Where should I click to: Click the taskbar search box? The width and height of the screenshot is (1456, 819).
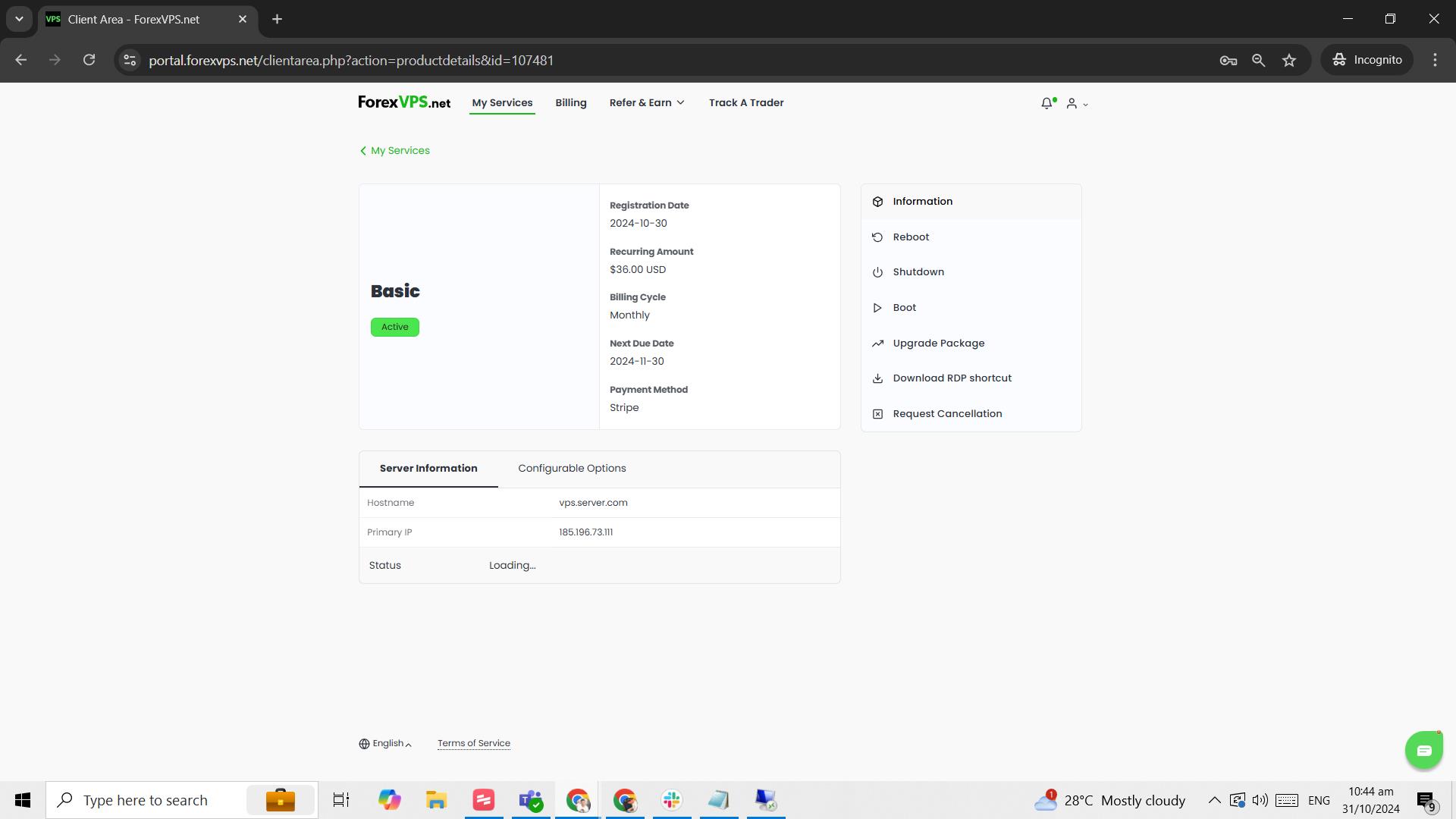[x=182, y=800]
